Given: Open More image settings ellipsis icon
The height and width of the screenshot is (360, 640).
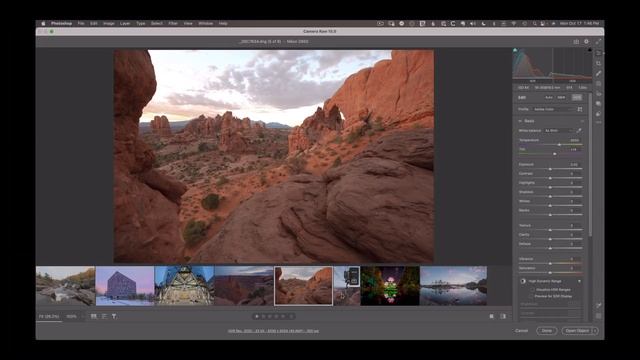Looking at the screenshot, I should 598,122.
